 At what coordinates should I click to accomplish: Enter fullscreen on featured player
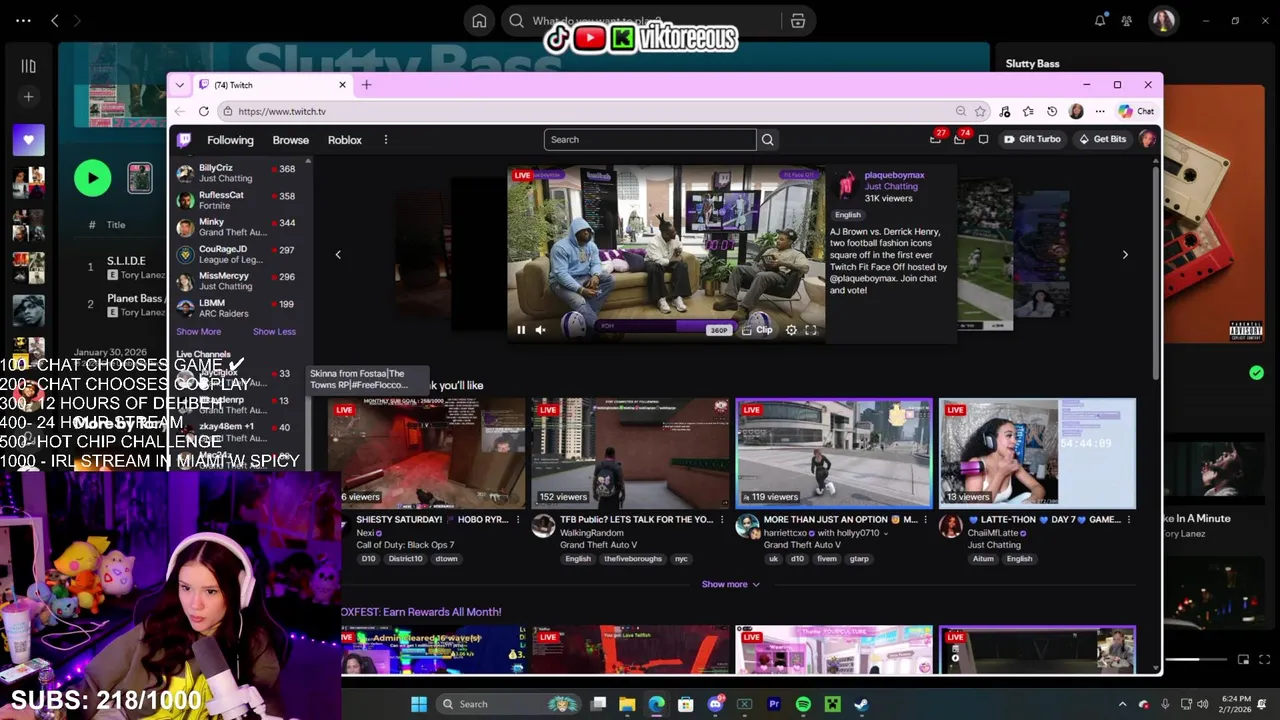(x=811, y=330)
